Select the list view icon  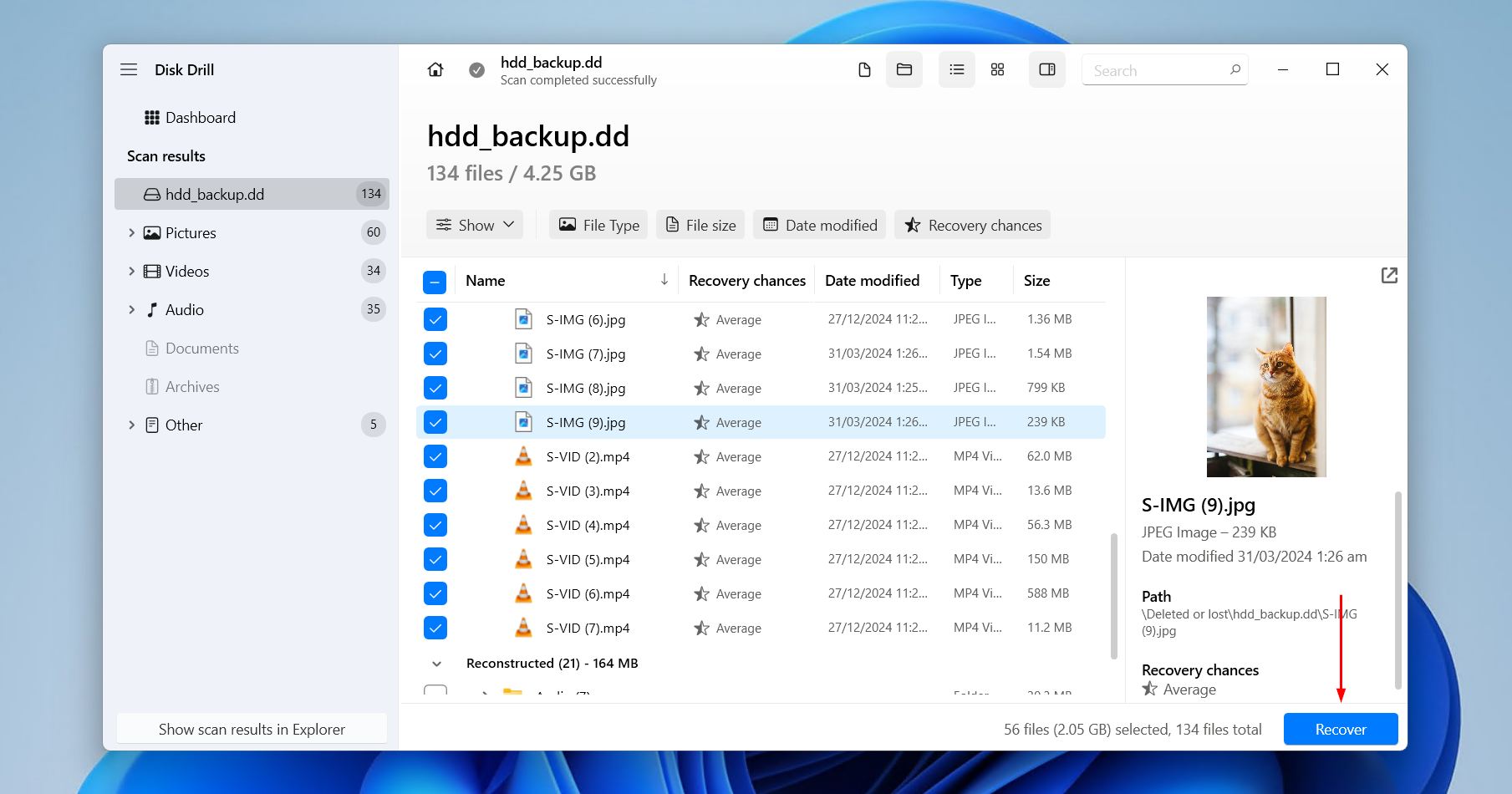tap(956, 69)
